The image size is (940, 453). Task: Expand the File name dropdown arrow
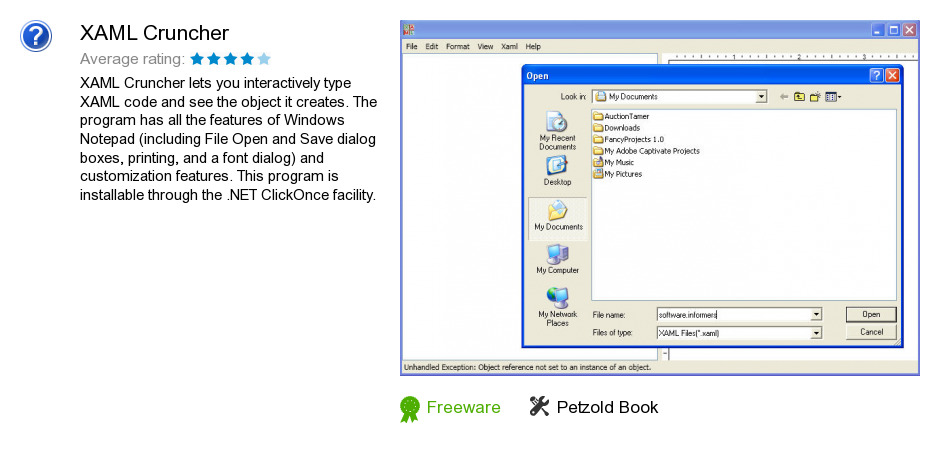pyautogui.click(x=816, y=315)
